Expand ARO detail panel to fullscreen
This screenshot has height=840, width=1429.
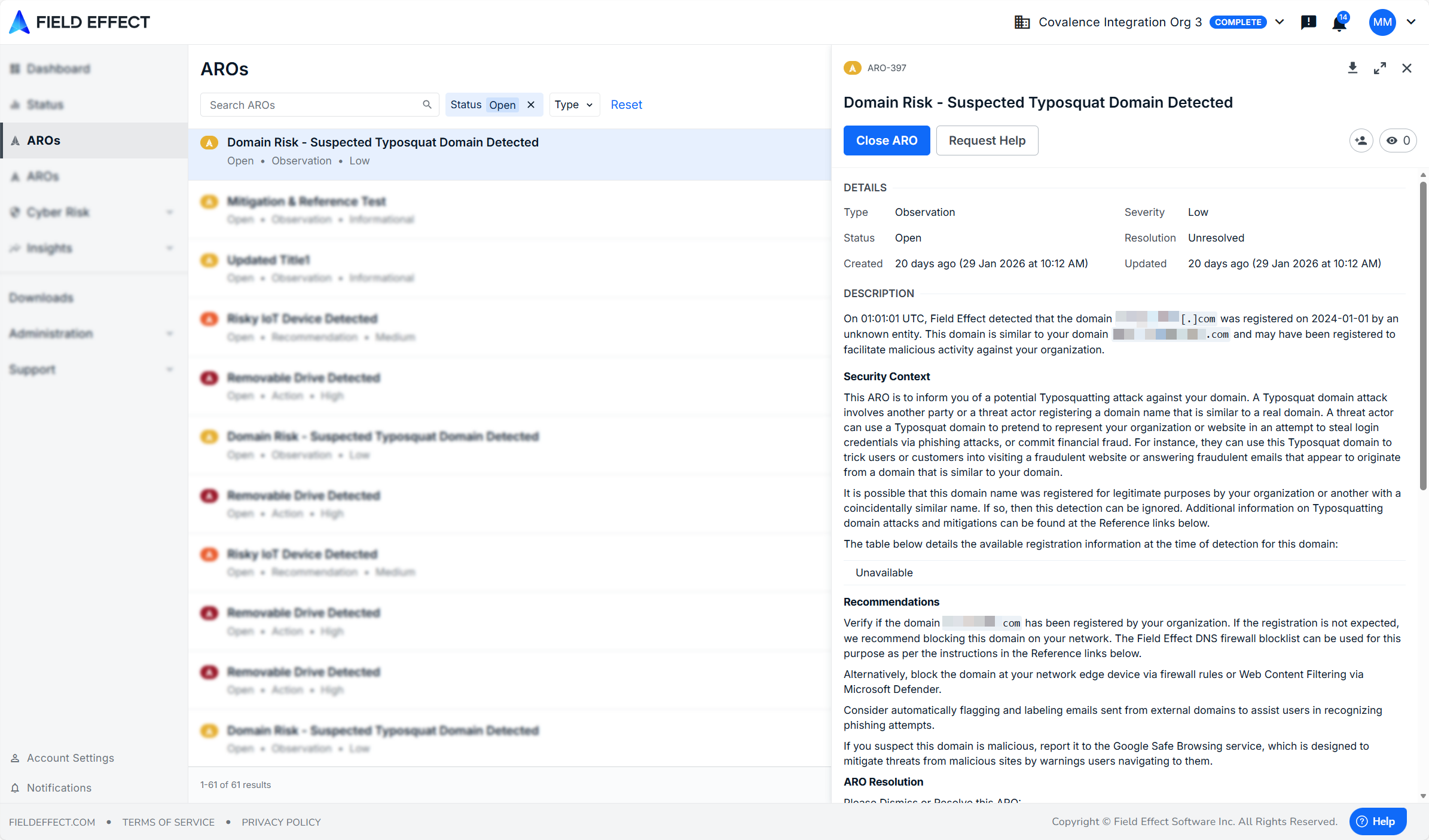tap(1380, 68)
